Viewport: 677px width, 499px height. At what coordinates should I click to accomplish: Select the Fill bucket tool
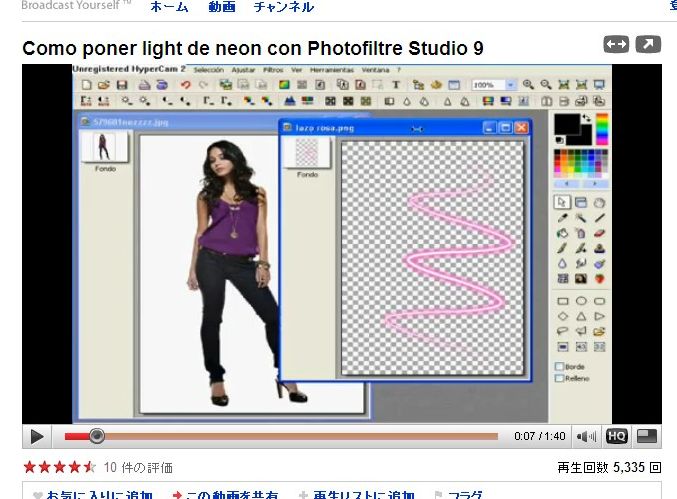[x=562, y=233]
